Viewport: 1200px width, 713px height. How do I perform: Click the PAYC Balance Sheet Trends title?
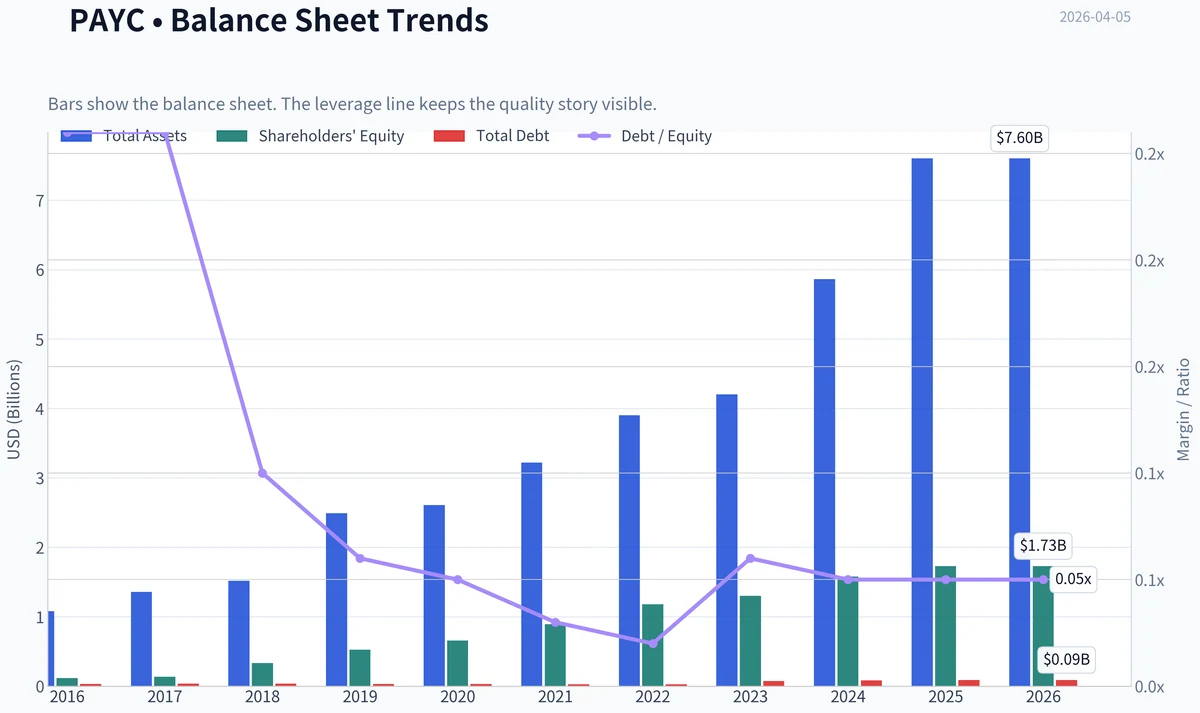coord(279,19)
